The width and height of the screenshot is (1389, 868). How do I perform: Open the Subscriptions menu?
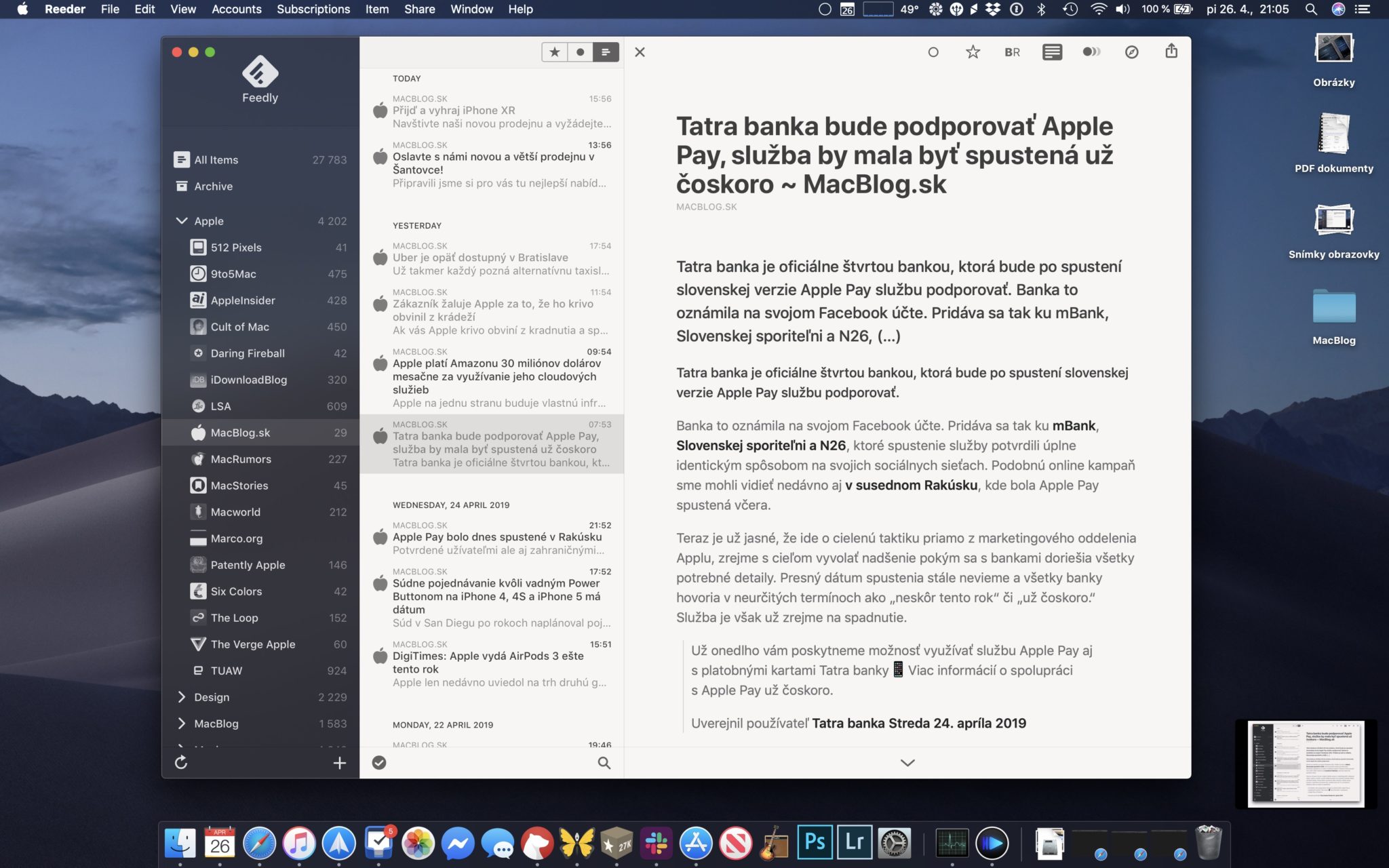313,9
